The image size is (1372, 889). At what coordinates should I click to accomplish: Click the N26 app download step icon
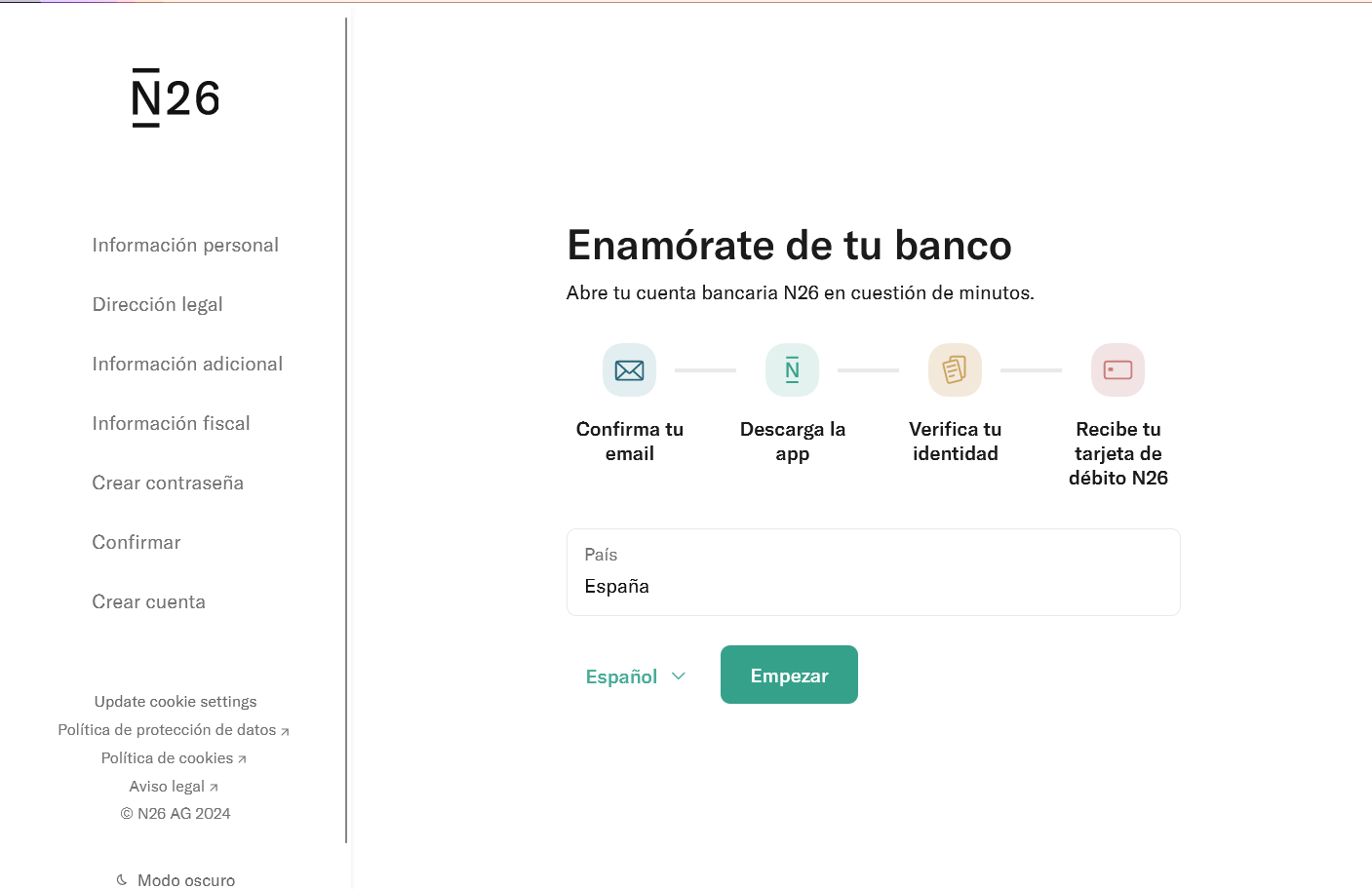(x=793, y=370)
